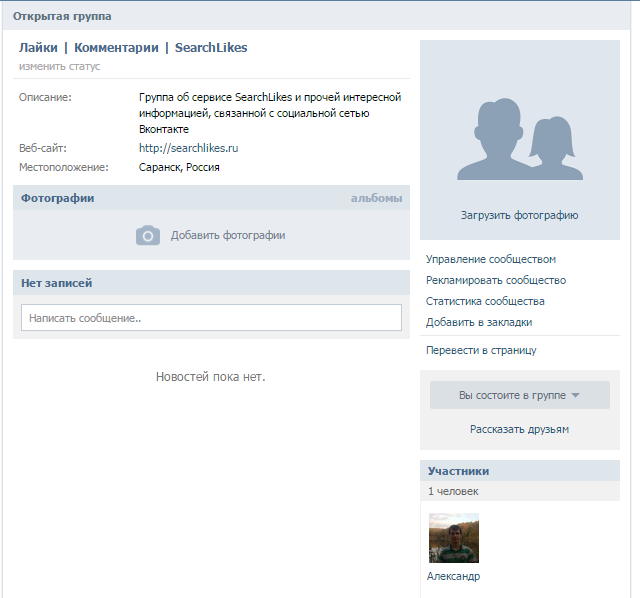Open the 'Вы состоите в группе' dropdown
The height and width of the screenshot is (598, 640).
(x=519, y=395)
